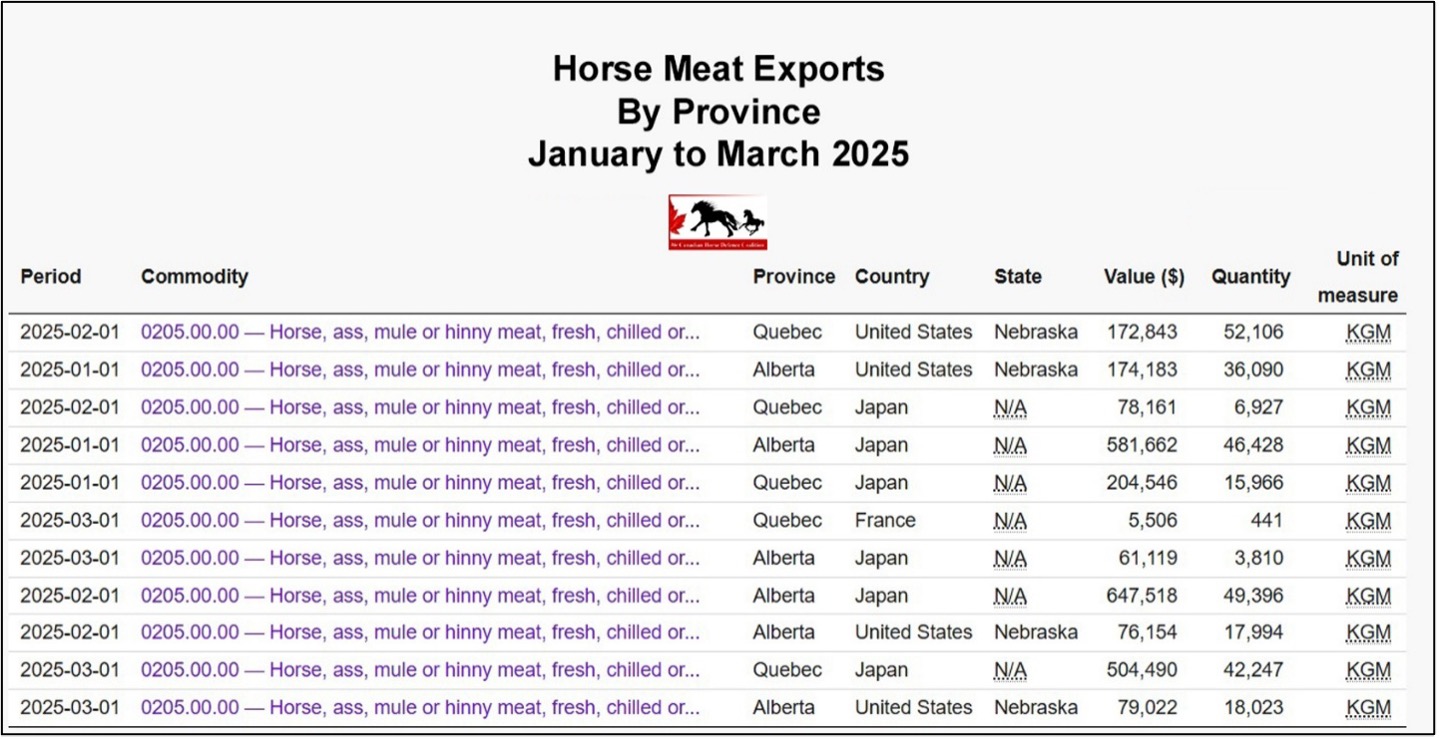Click the Value ($) column header
The height and width of the screenshot is (739, 1439).
1144,277
